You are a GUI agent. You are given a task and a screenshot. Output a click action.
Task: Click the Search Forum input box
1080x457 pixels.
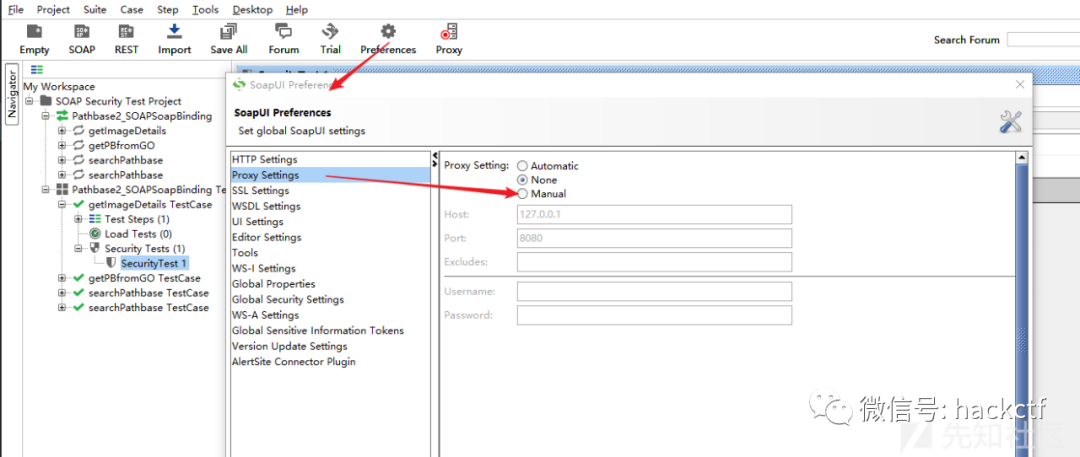point(1043,40)
